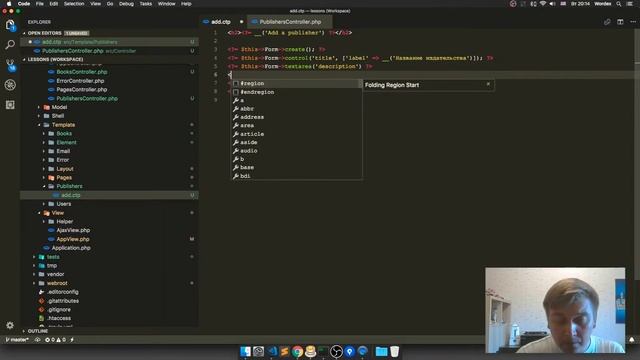This screenshot has height=360, width=640.
Task: Open the Tasks menu
Action: coord(146,4)
